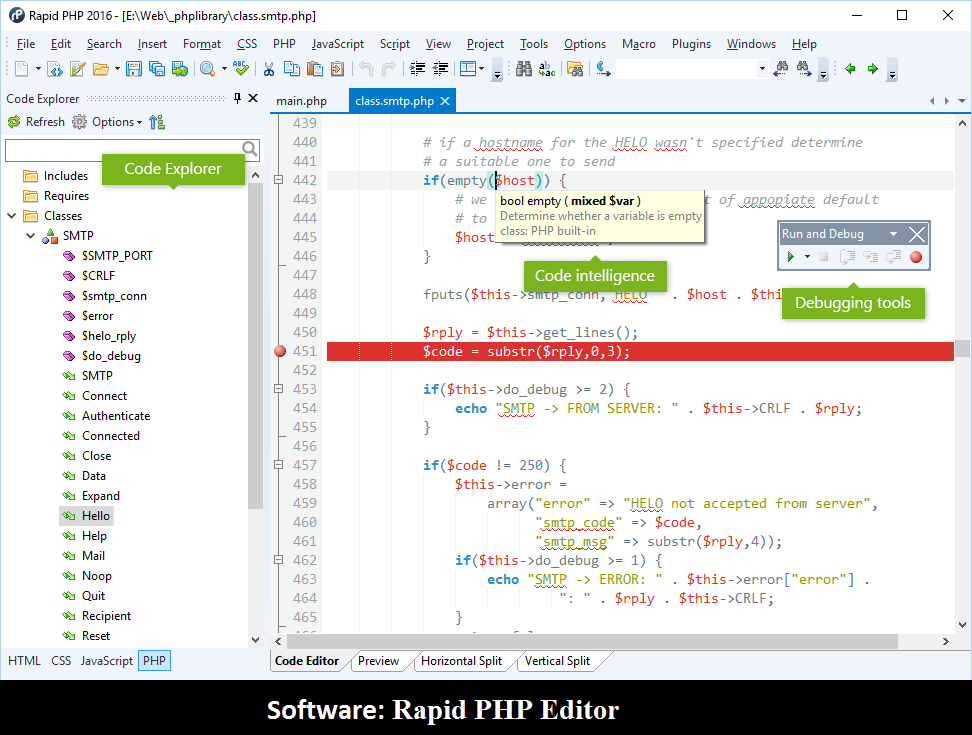972x735 pixels.
Task: Navigate back with green left arrow
Action: tap(850, 69)
